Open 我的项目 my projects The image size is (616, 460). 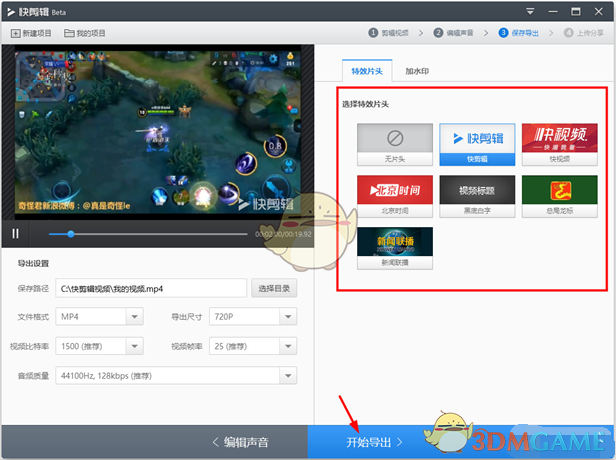85,33
